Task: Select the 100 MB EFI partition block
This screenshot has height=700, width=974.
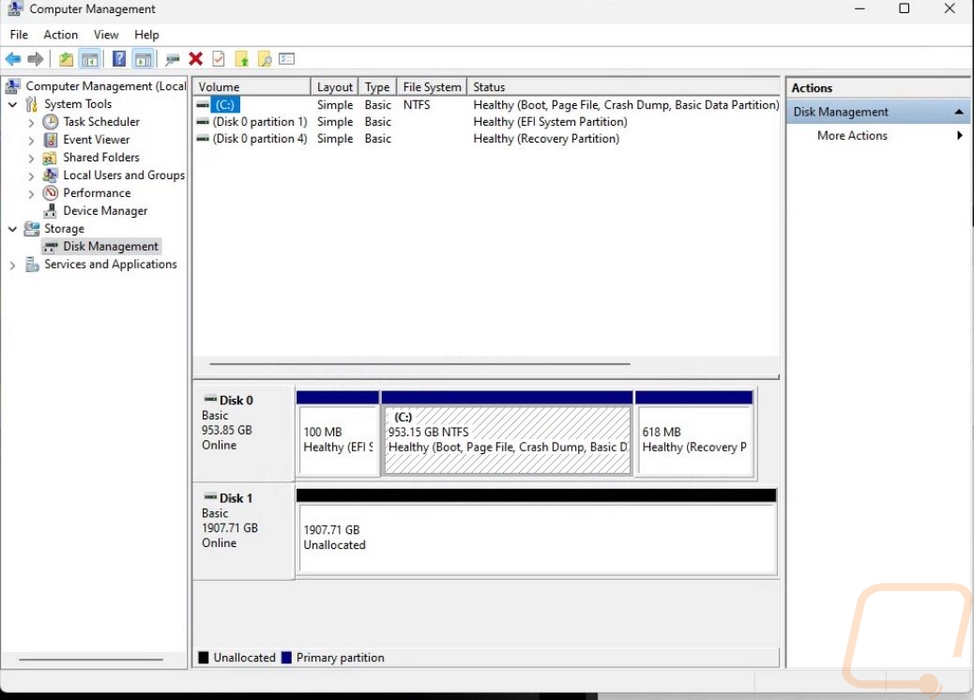Action: point(338,434)
